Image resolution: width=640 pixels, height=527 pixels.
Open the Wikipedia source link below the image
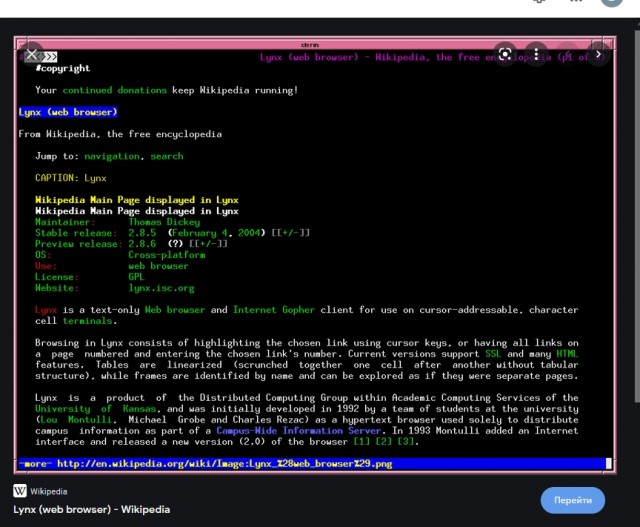point(49,491)
